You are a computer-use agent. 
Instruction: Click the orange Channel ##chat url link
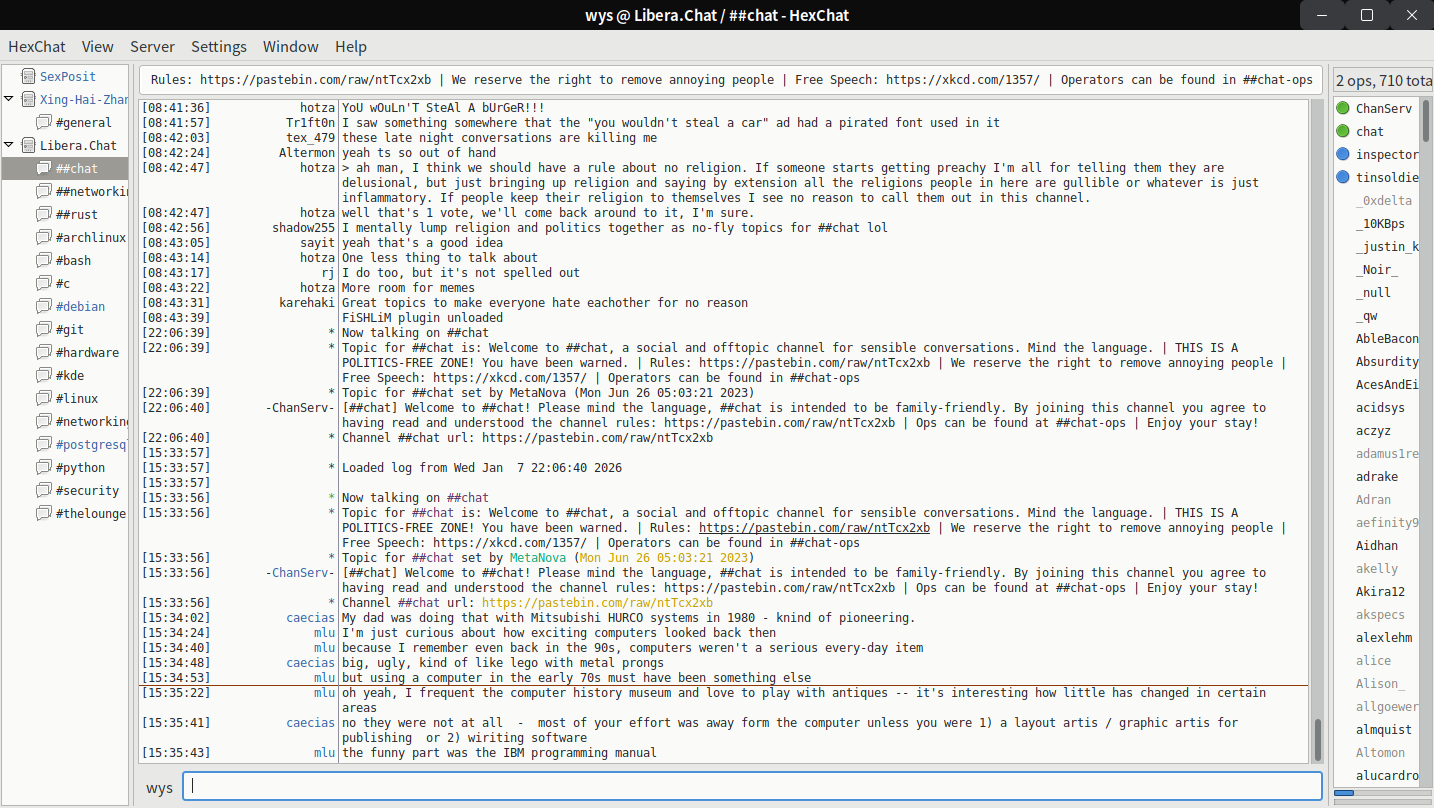pyautogui.click(x=597, y=603)
